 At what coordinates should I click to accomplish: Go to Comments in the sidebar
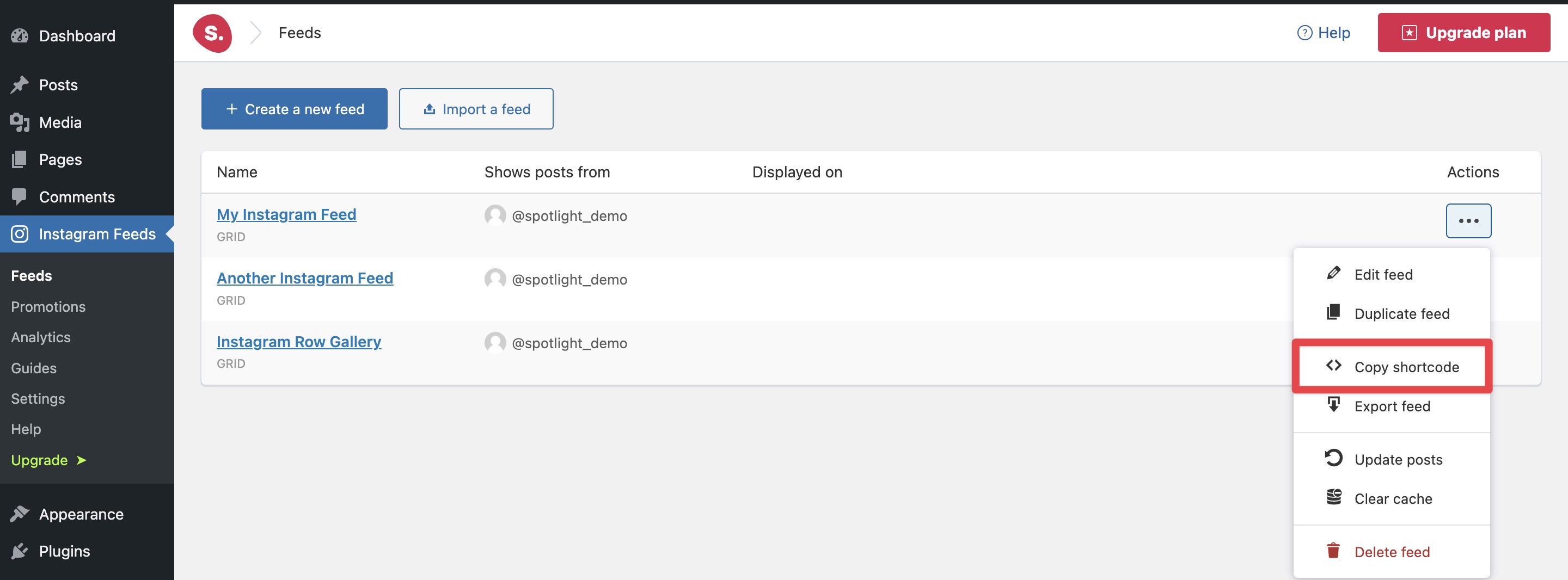pyautogui.click(x=87, y=196)
